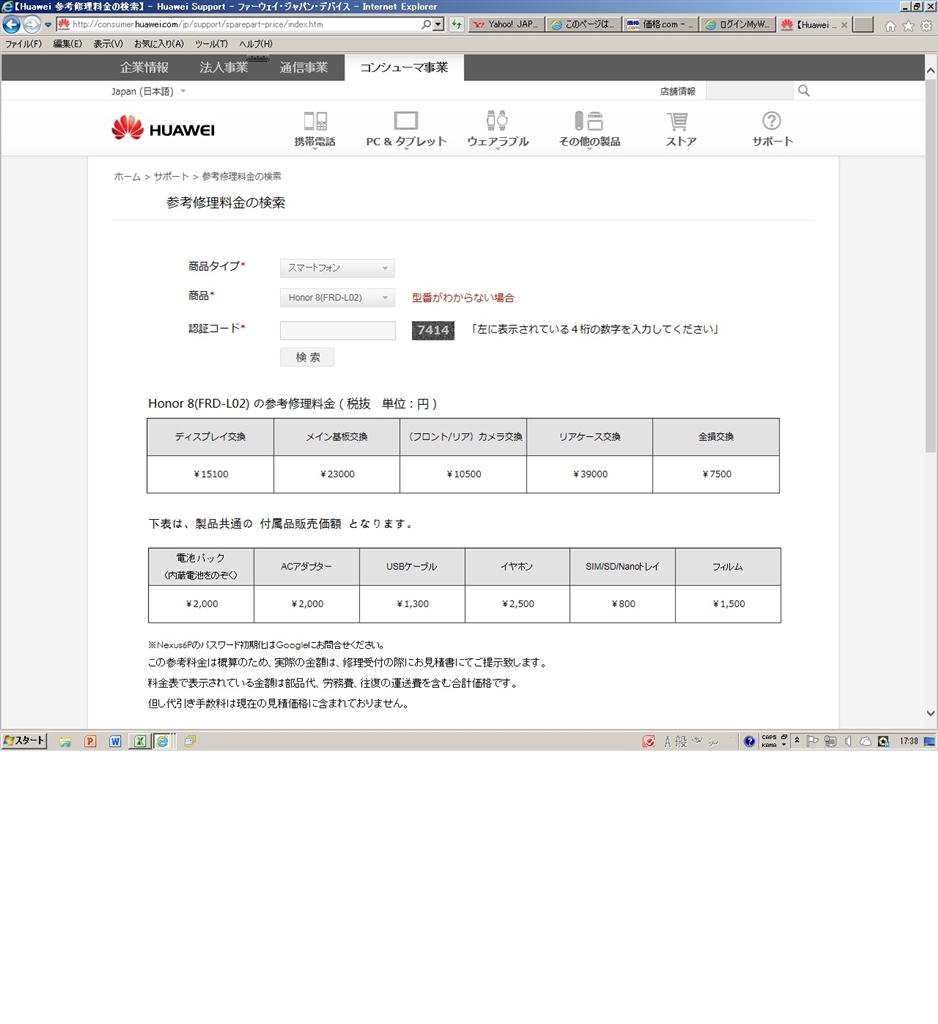938x1024 pixels.
Task: Expand hidden system tray icons chevron
Action: pos(797,741)
